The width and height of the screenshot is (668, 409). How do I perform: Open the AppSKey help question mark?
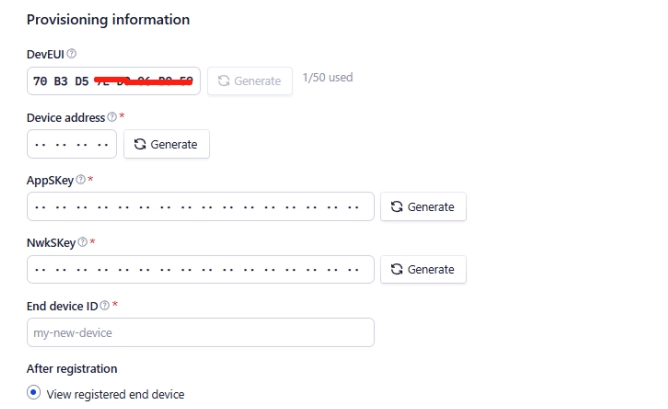coord(81,180)
